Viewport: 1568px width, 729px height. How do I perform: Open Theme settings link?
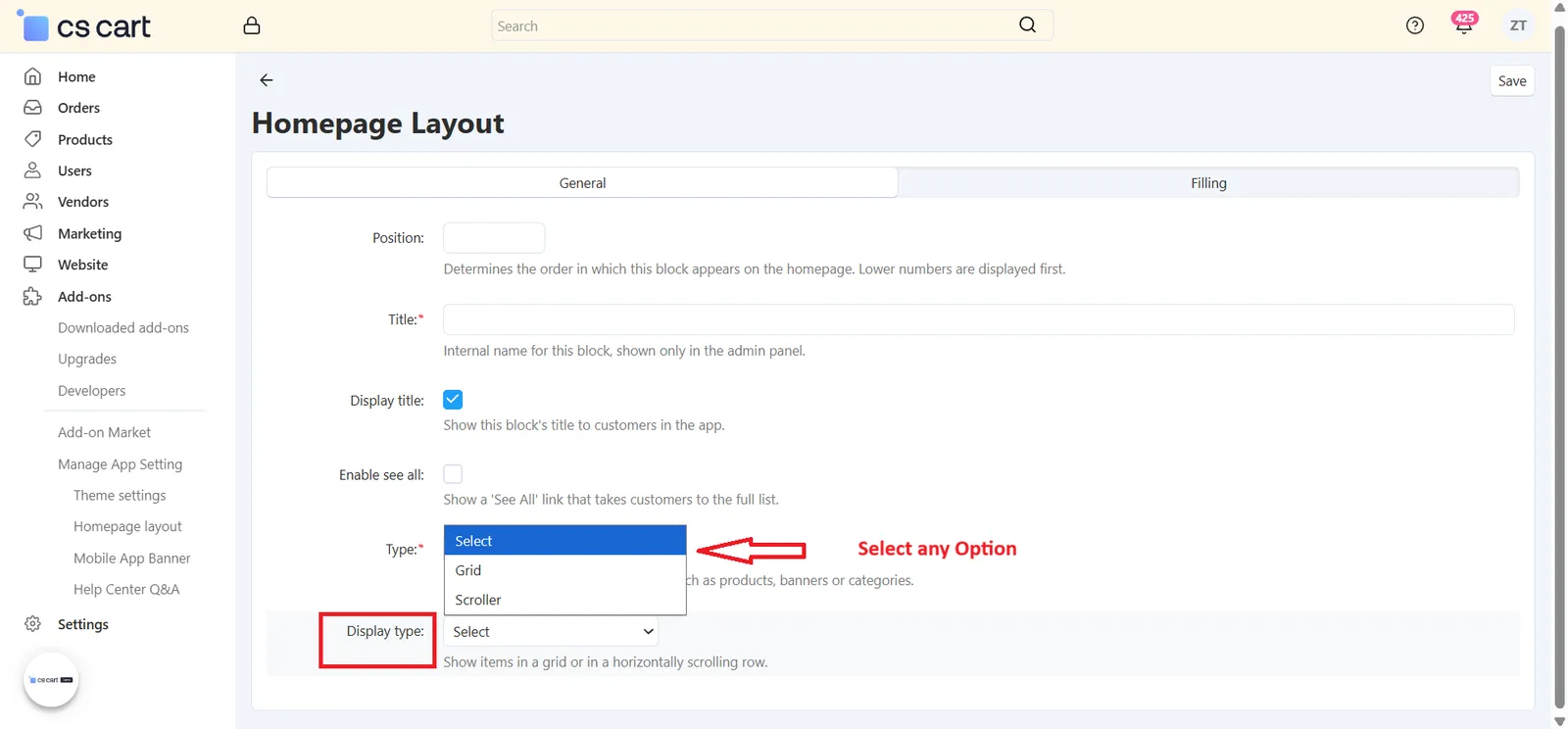click(120, 496)
